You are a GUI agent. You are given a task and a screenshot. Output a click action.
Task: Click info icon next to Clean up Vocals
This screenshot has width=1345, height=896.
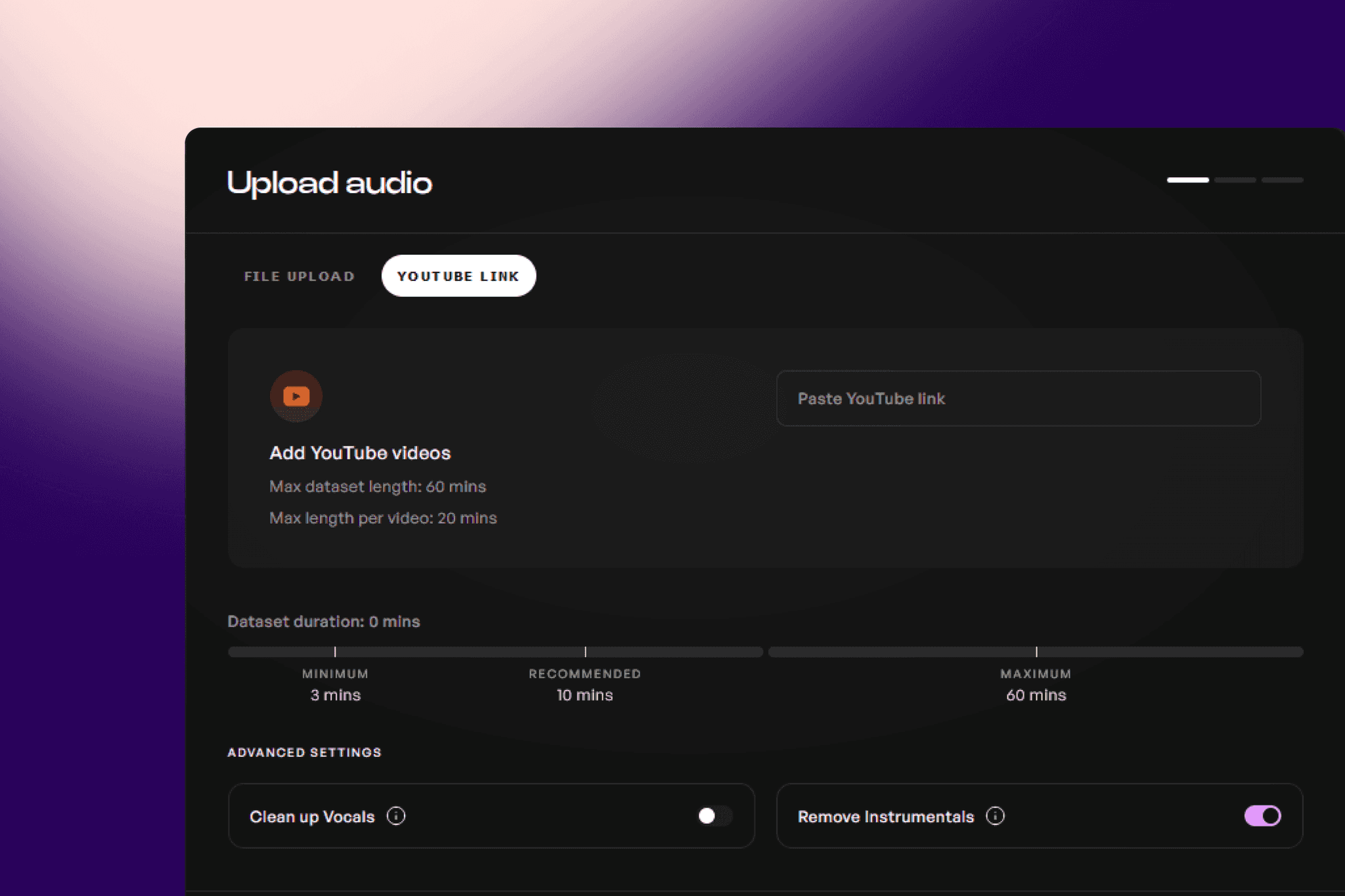(396, 816)
